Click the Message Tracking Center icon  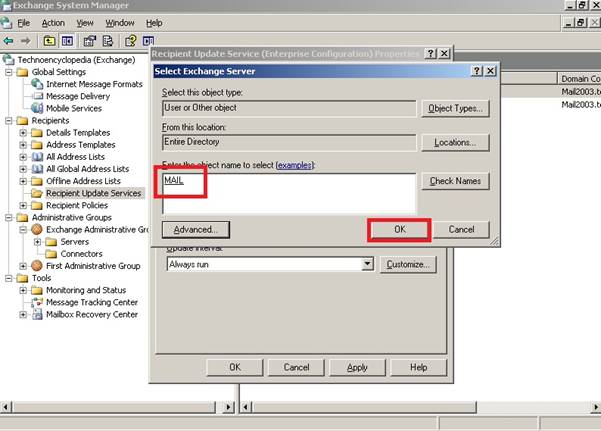click(38, 302)
